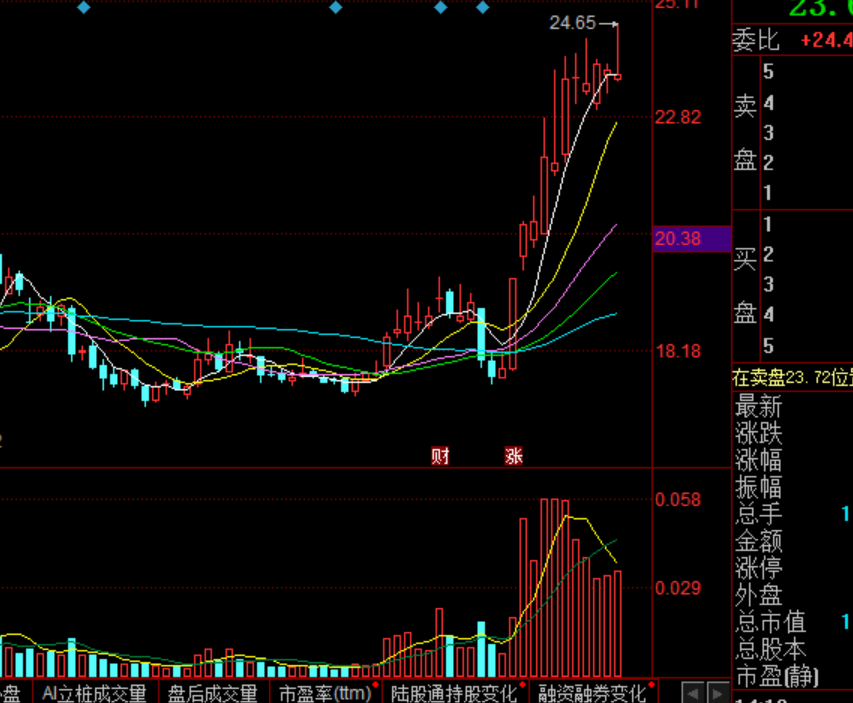
Task: Click the 在卖盘23.72位 order message
Action: click(x=793, y=378)
